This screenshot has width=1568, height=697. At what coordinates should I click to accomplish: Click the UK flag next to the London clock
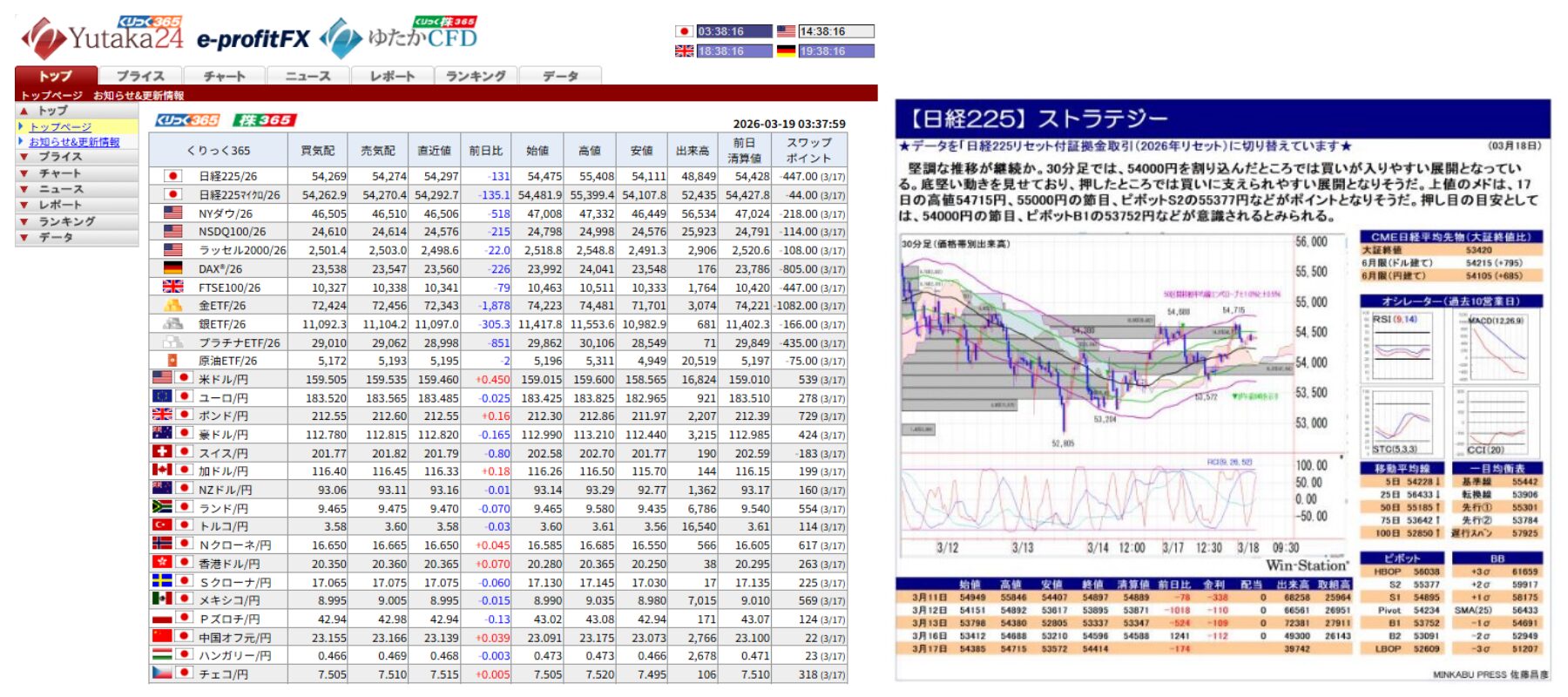[x=684, y=51]
